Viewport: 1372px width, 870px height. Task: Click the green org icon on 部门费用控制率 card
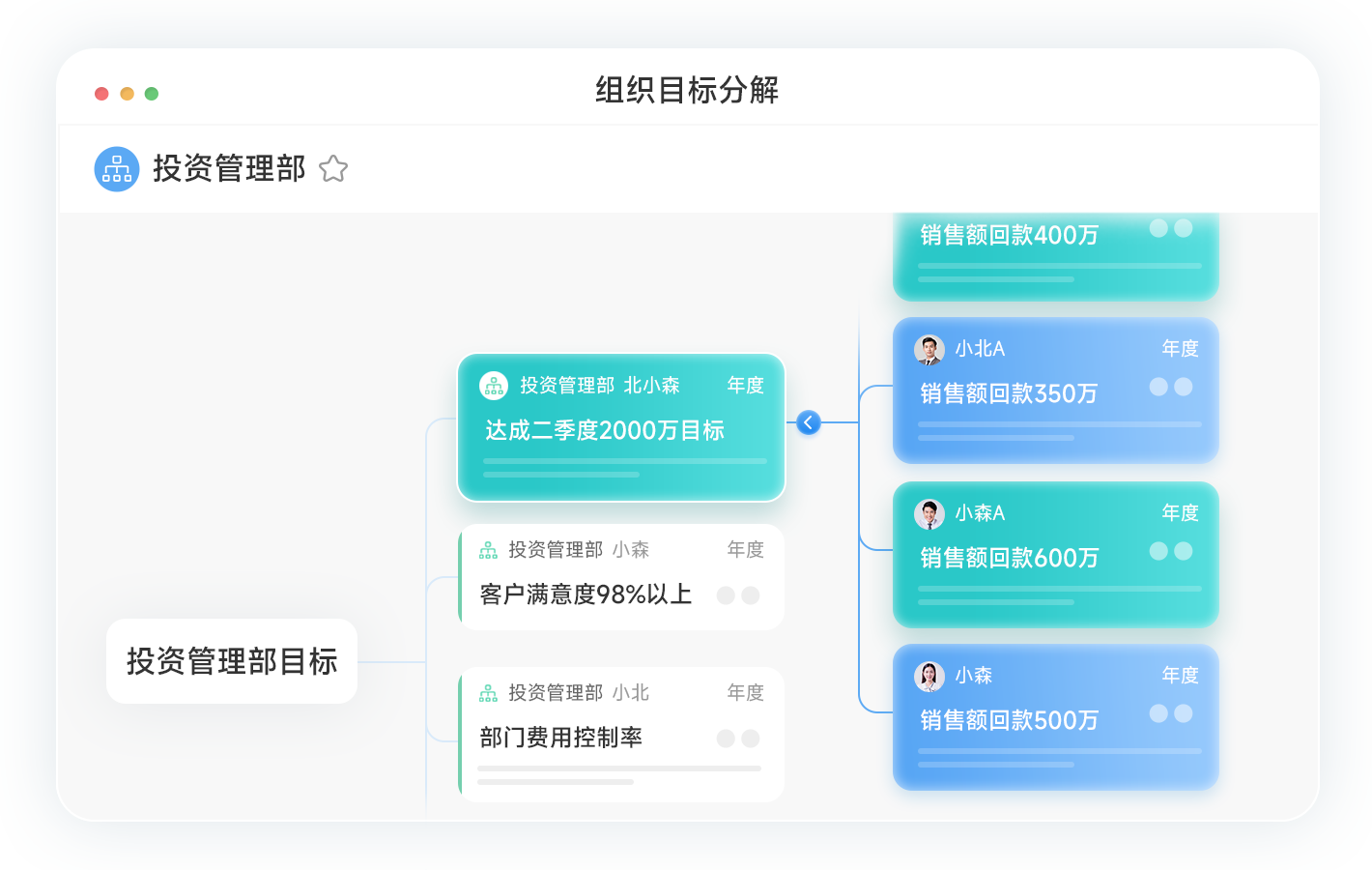[489, 693]
